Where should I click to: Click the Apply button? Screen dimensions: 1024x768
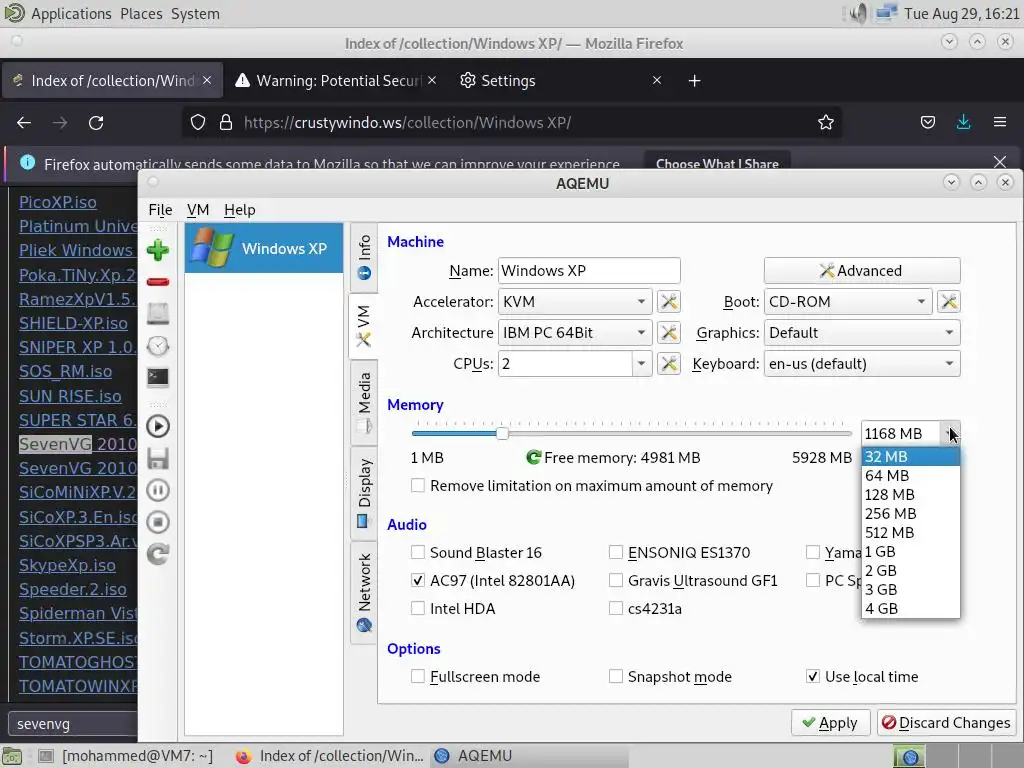click(830, 723)
